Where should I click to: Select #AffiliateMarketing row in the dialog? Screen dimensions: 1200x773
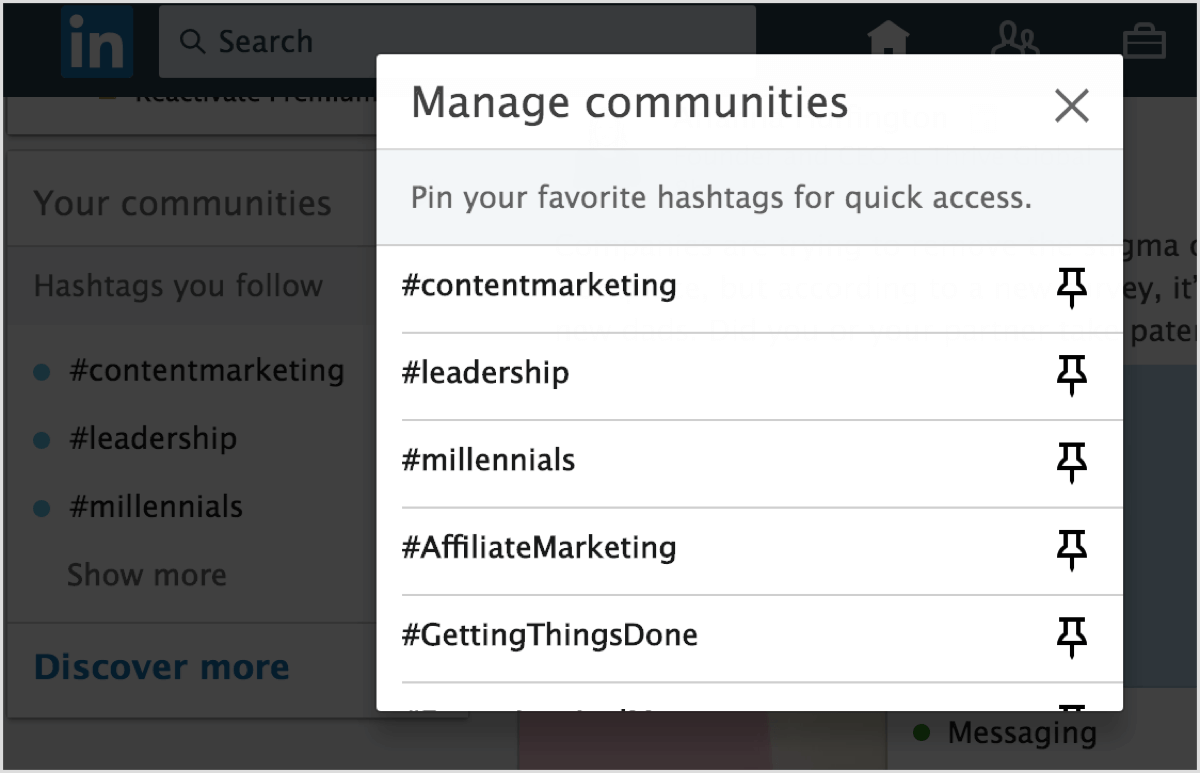click(539, 548)
